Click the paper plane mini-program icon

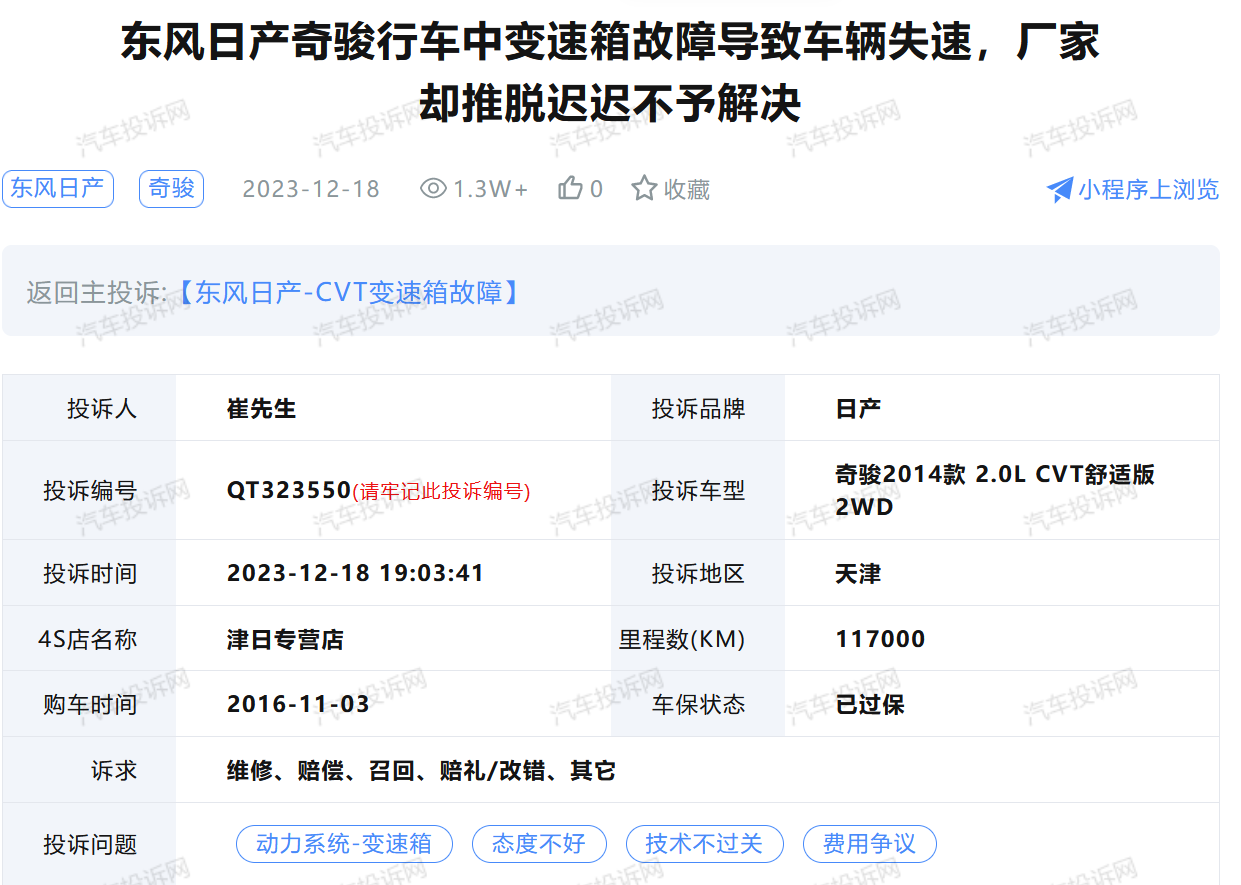point(1059,190)
